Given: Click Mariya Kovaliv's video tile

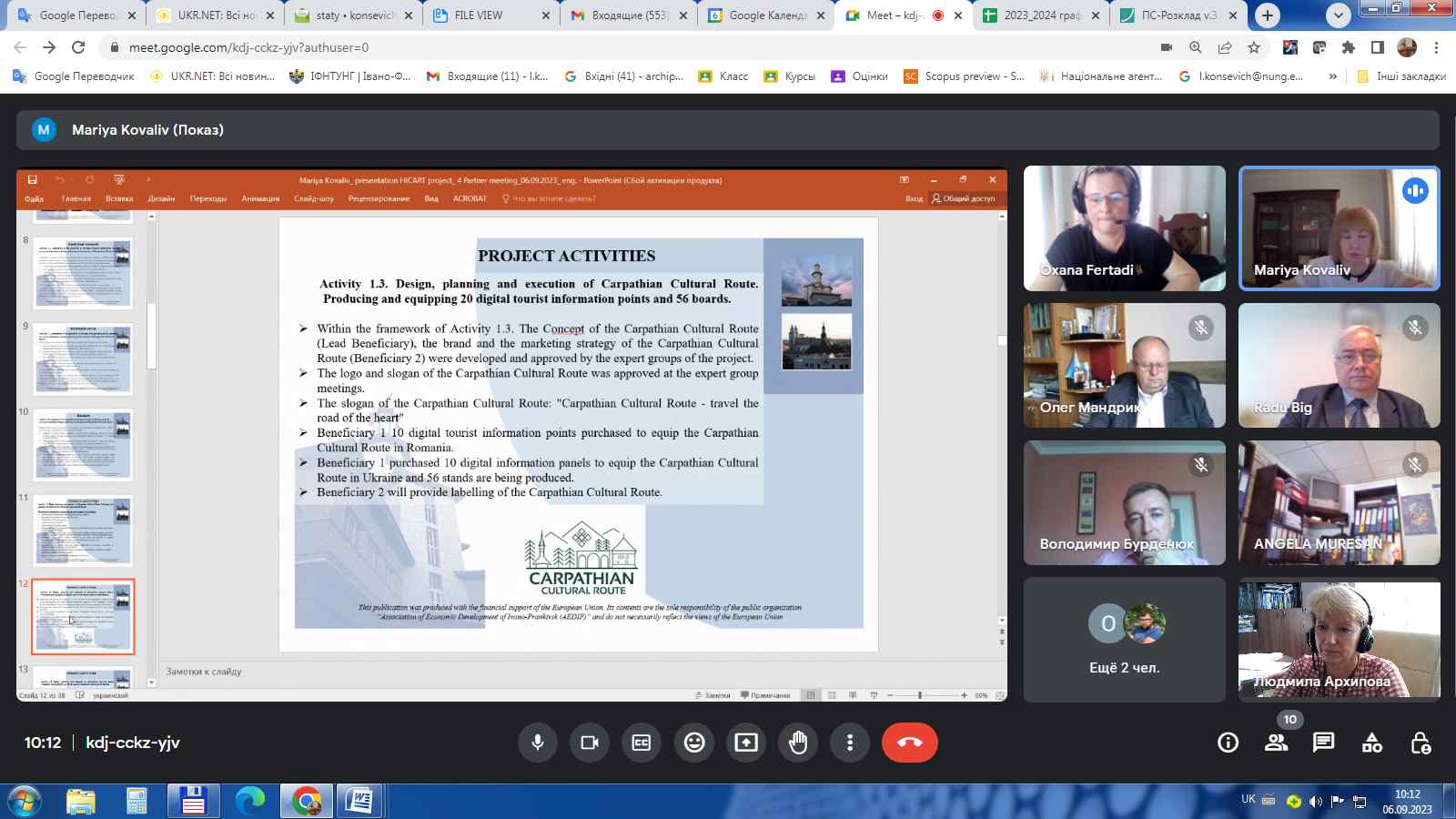Looking at the screenshot, I should (1339, 228).
